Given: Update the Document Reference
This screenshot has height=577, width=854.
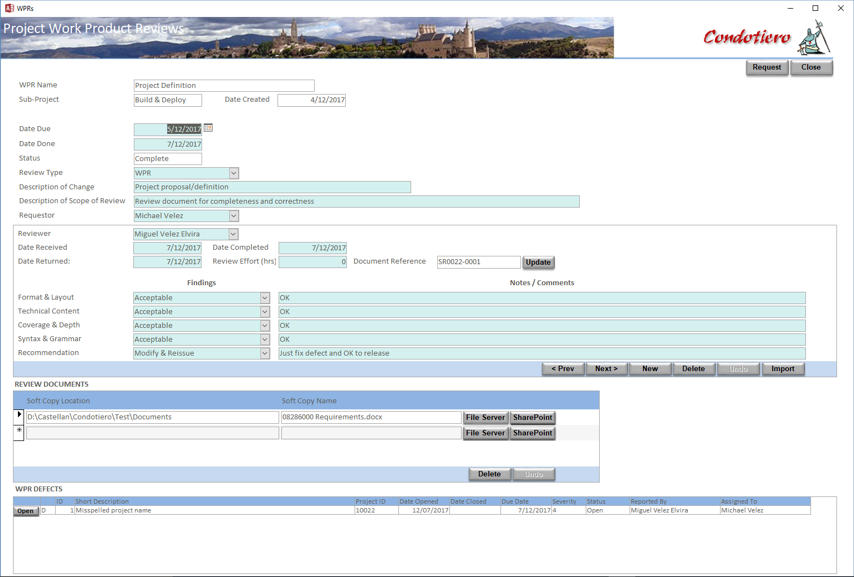Looking at the screenshot, I should (538, 263).
